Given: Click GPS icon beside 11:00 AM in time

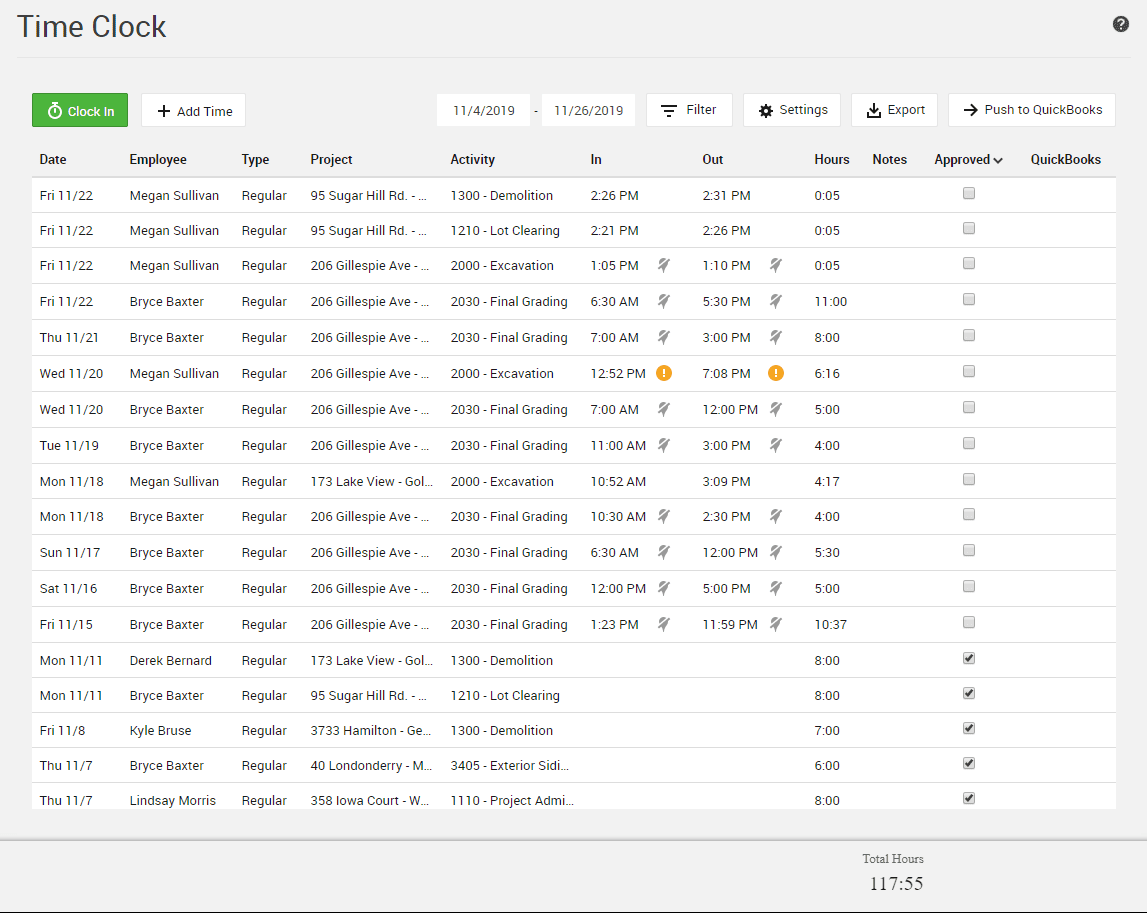Looking at the screenshot, I should 663,445.
